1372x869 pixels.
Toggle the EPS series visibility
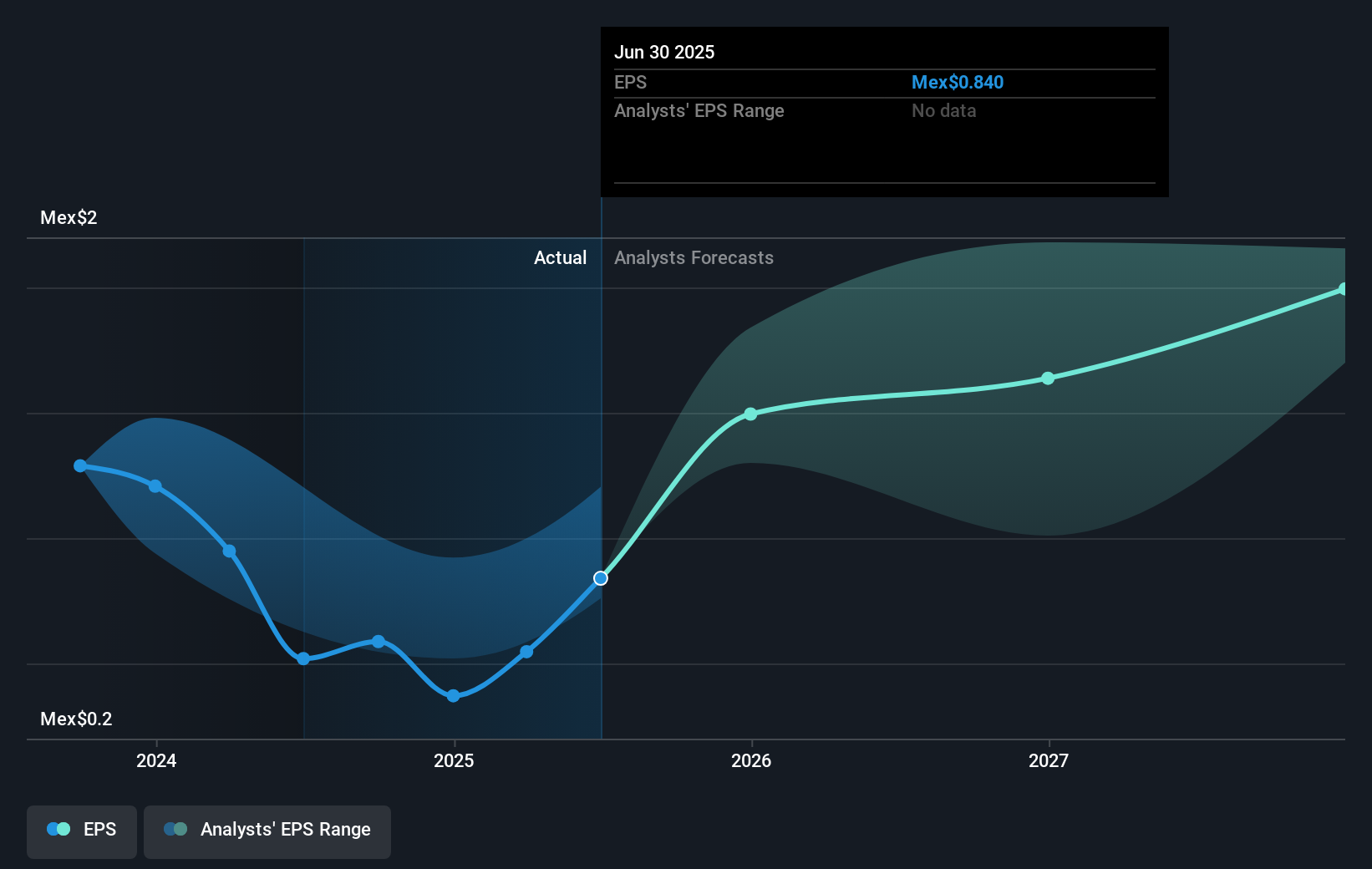point(81,831)
